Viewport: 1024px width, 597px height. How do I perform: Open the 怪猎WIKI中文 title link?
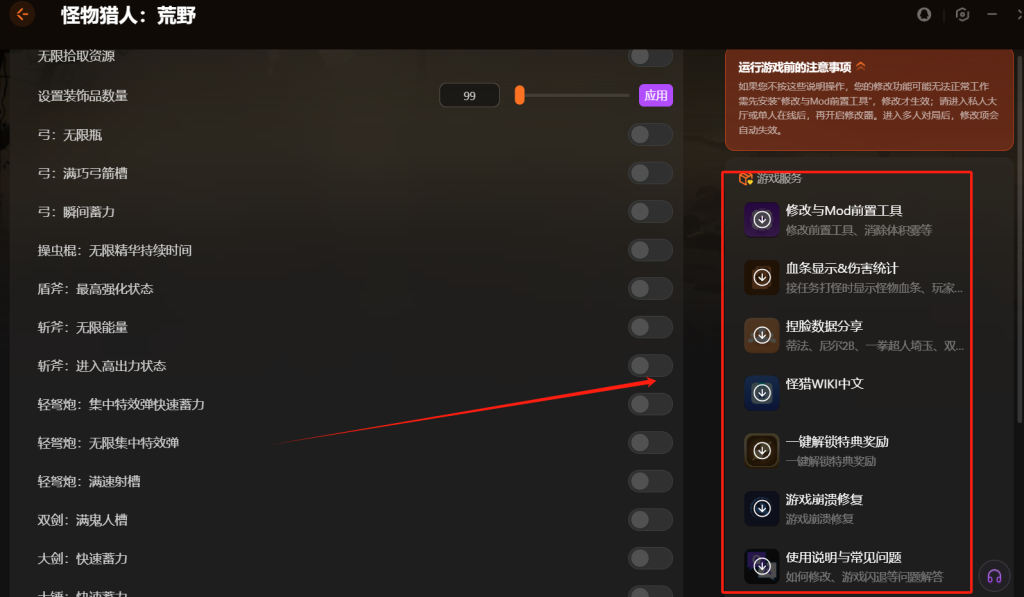[824, 383]
